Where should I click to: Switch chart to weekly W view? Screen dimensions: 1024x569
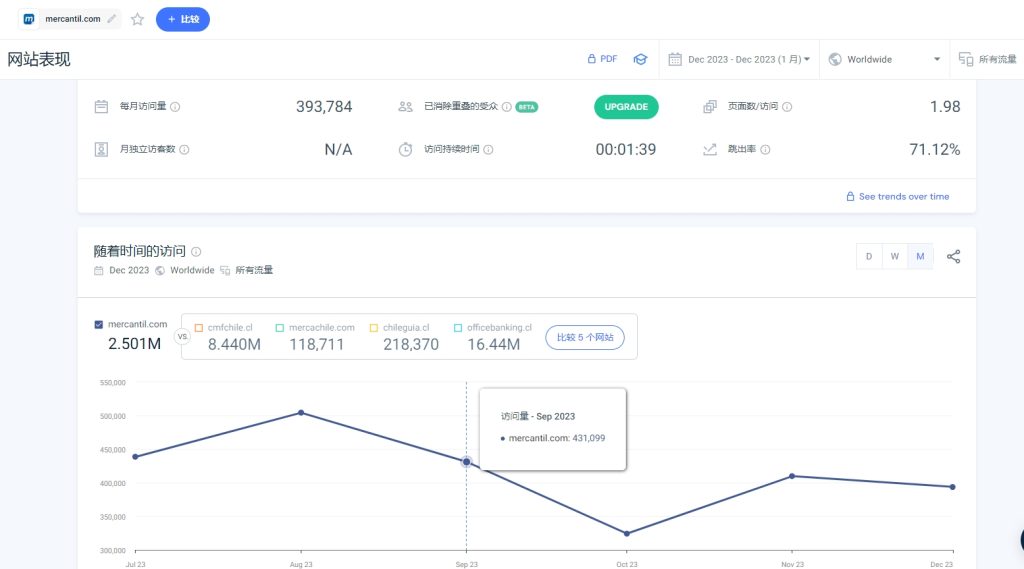(x=895, y=257)
